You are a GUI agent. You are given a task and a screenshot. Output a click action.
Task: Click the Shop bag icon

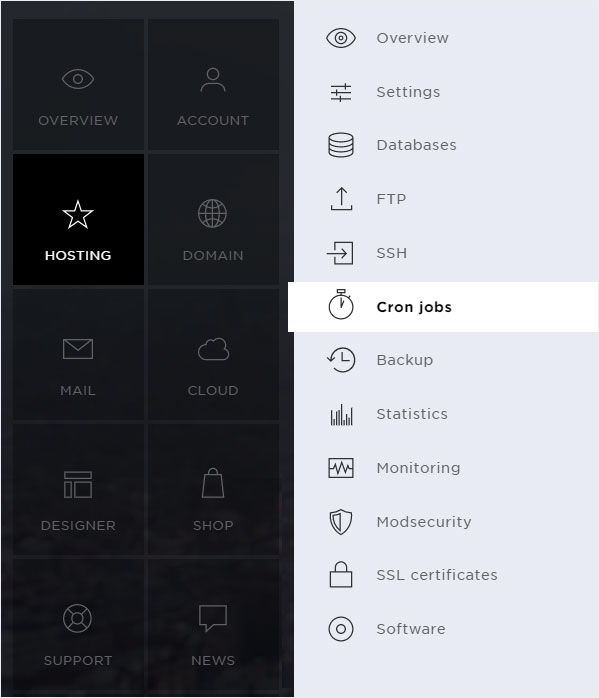(x=213, y=483)
